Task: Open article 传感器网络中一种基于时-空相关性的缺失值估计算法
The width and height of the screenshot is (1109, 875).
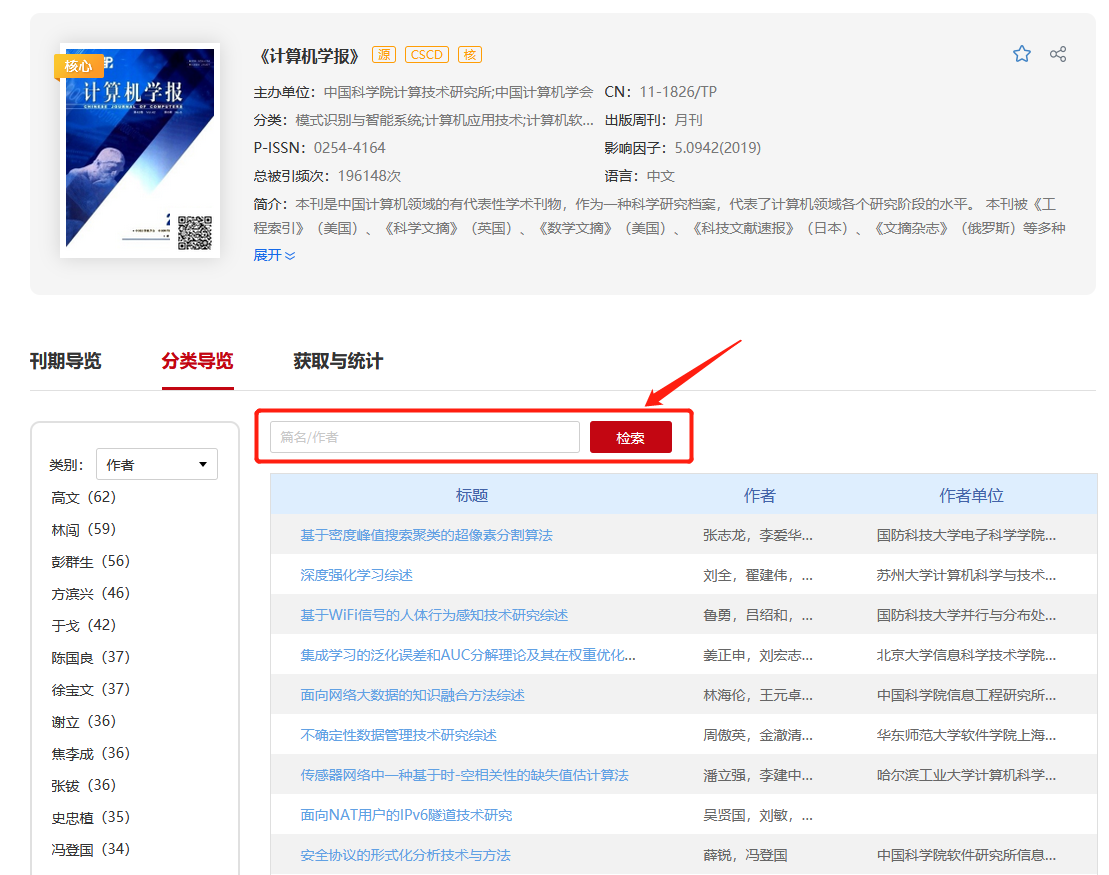Action: [x=465, y=775]
